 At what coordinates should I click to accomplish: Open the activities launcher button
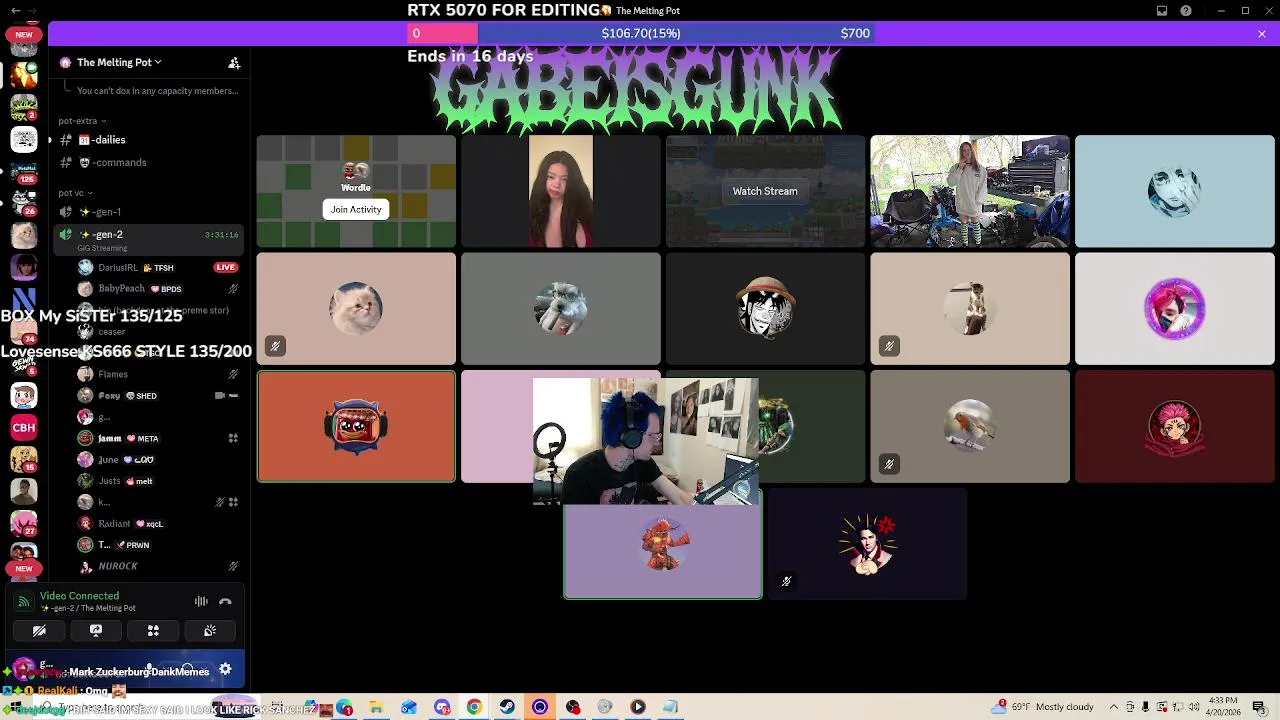[153, 631]
